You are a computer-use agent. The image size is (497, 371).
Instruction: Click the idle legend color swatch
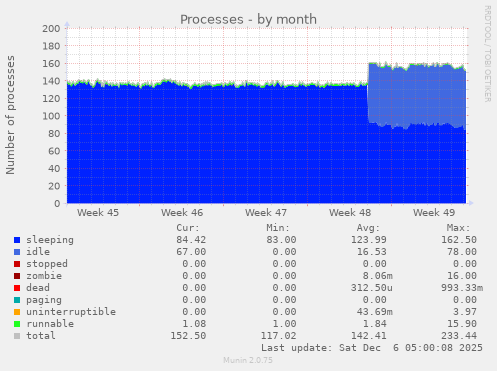click(x=17, y=252)
